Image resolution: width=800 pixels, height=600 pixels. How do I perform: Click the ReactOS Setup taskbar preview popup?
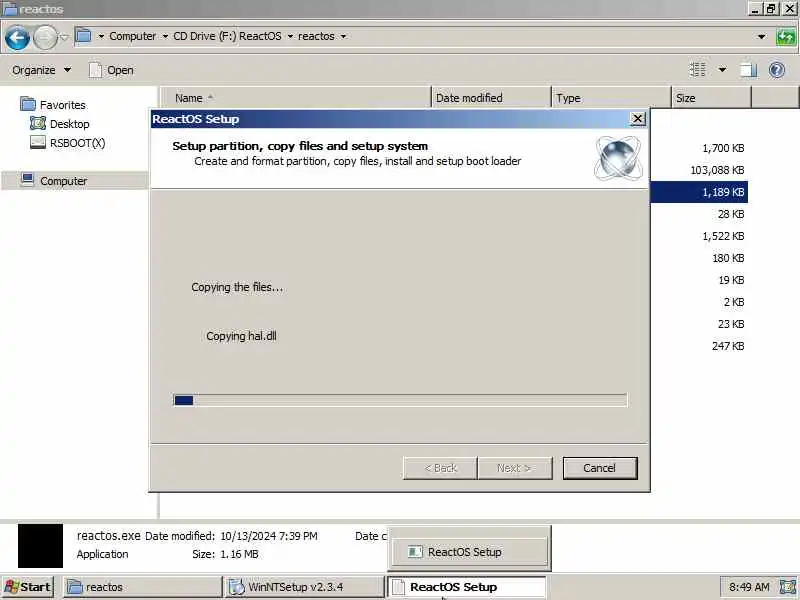coord(469,551)
